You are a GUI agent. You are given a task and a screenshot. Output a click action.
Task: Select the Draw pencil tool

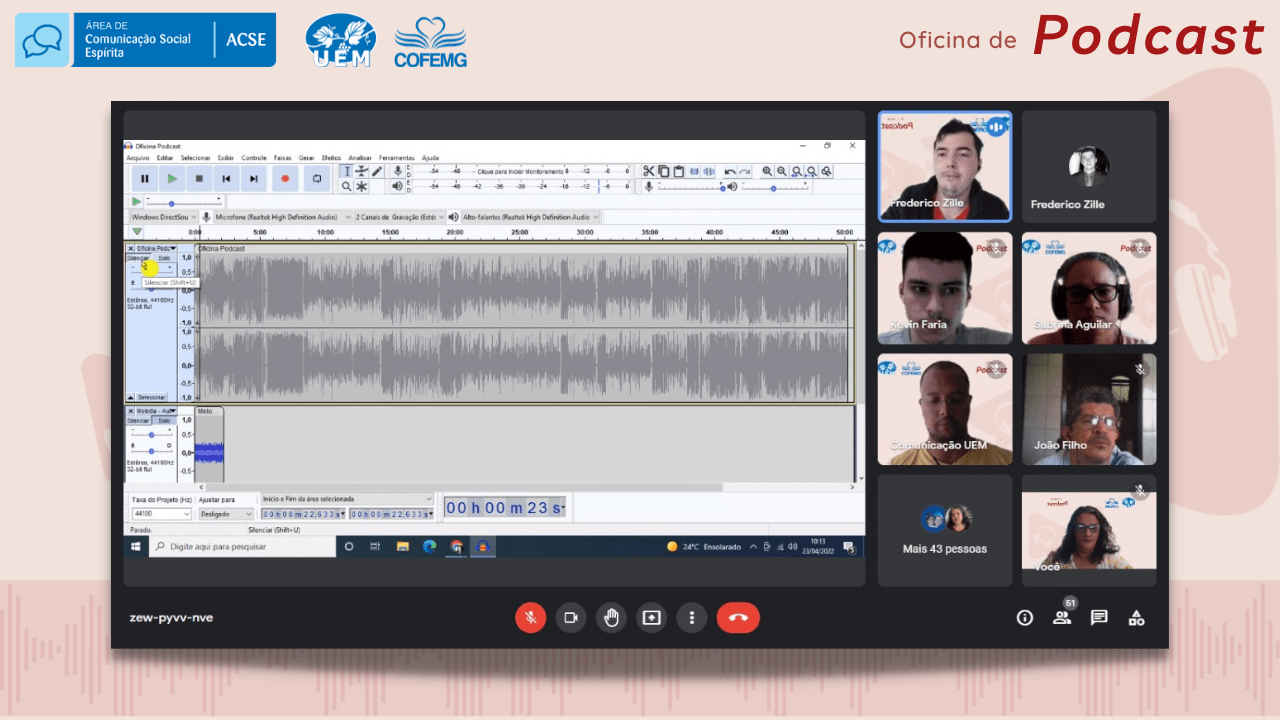click(377, 171)
